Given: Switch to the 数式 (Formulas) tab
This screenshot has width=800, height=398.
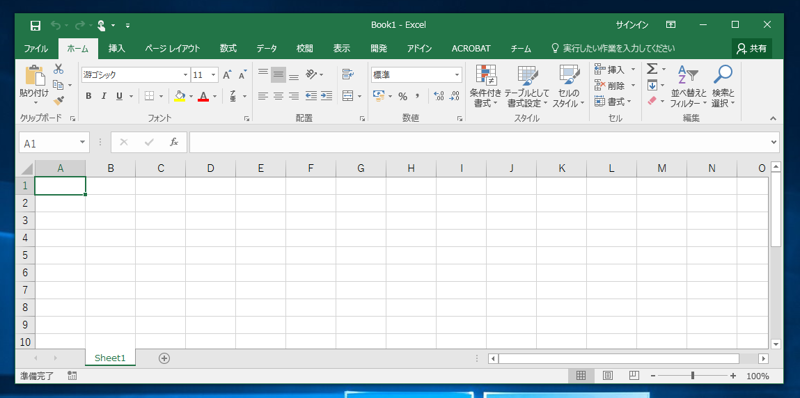Looking at the screenshot, I should click(228, 49).
